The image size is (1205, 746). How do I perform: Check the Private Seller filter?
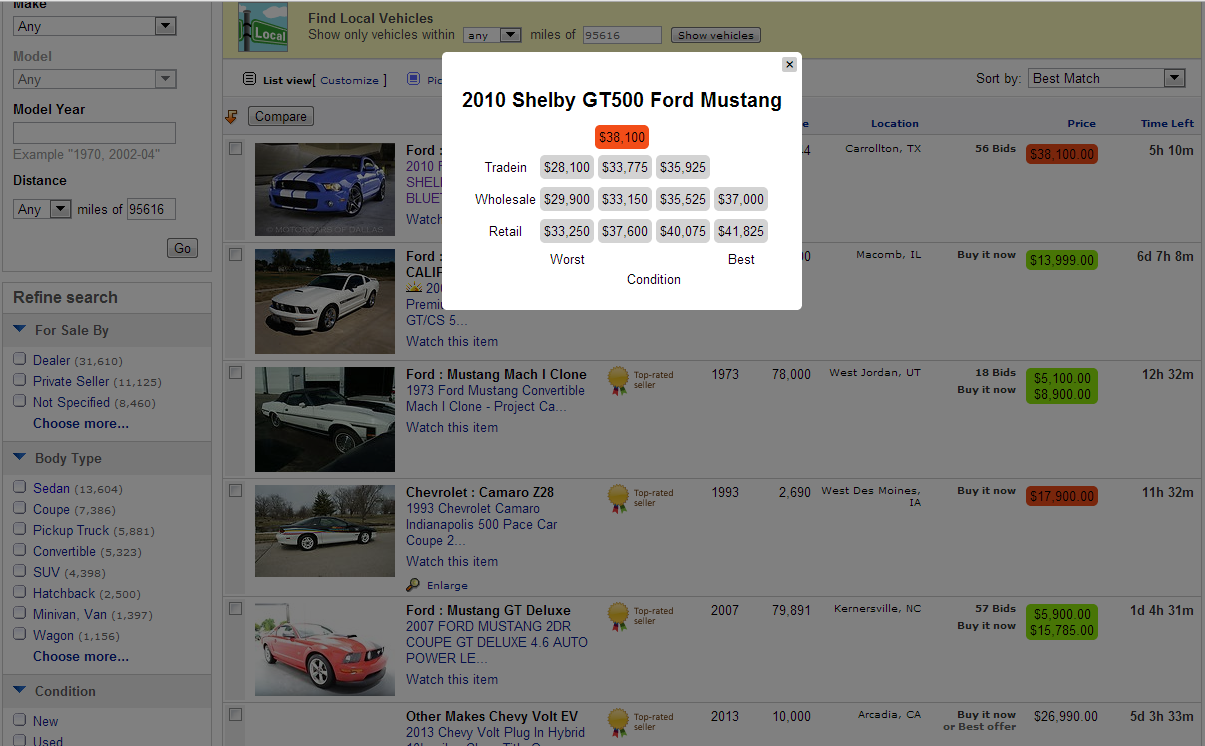point(19,380)
